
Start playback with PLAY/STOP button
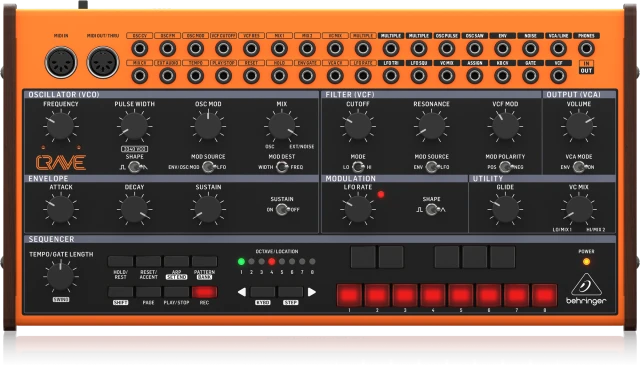click(x=176, y=292)
